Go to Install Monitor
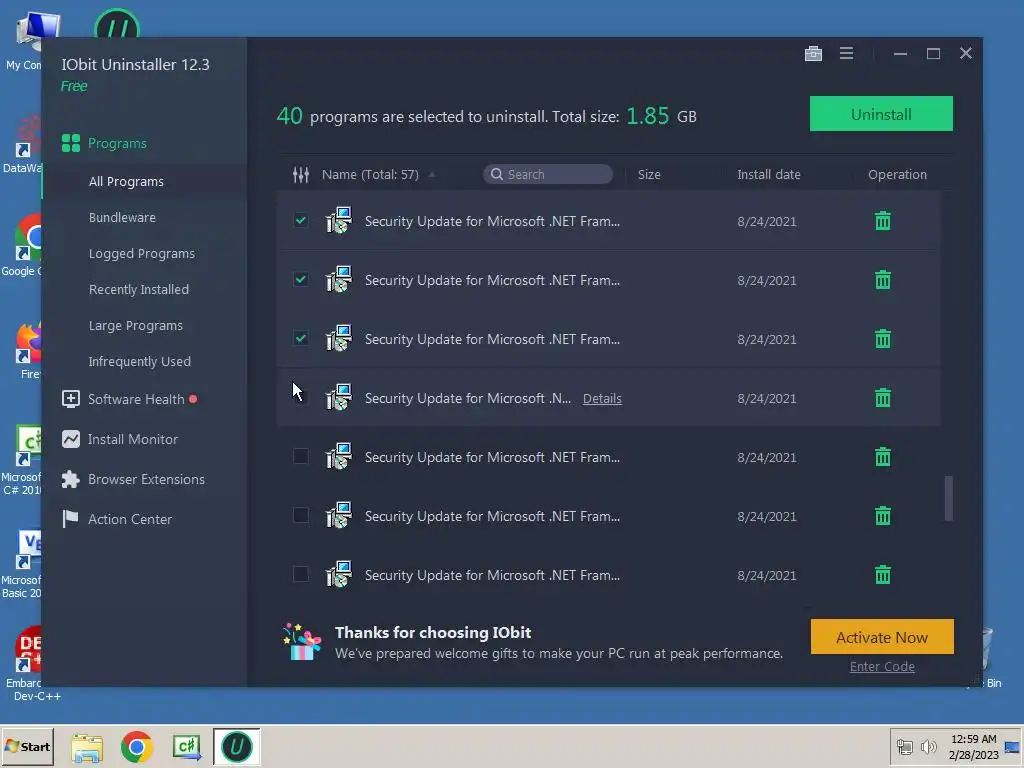This screenshot has width=1024, height=768. point(133,439)
